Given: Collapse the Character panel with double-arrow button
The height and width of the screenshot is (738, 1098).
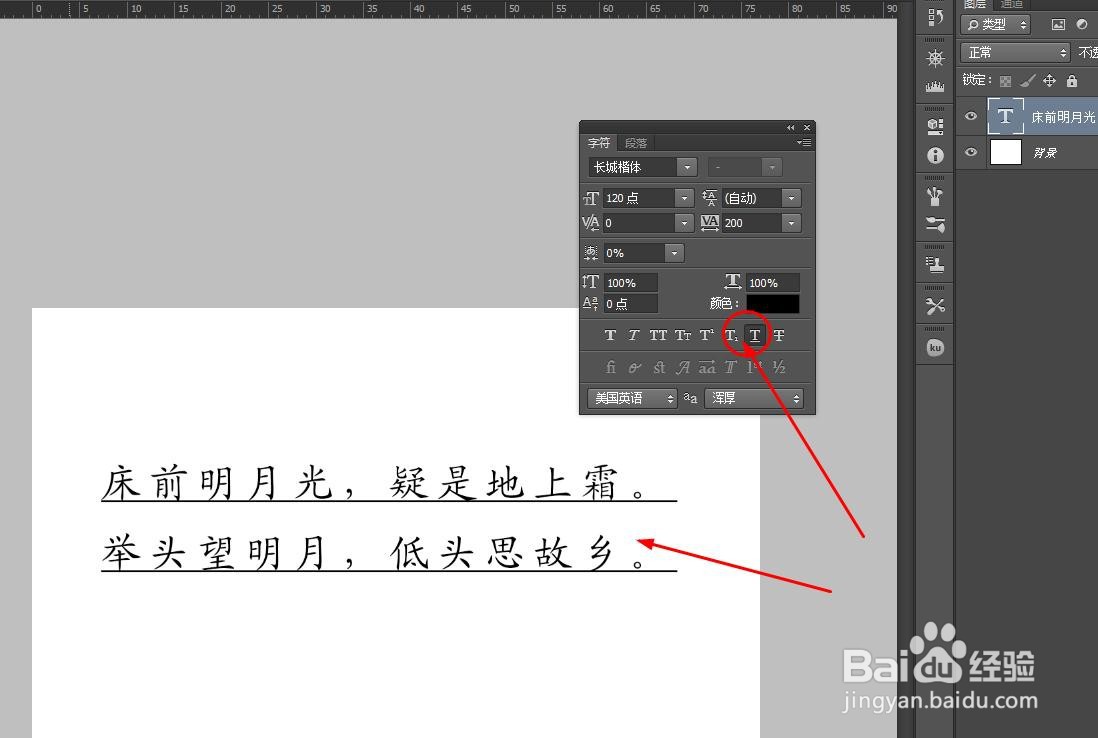Looking at the screenshot, I should (790, 127).
